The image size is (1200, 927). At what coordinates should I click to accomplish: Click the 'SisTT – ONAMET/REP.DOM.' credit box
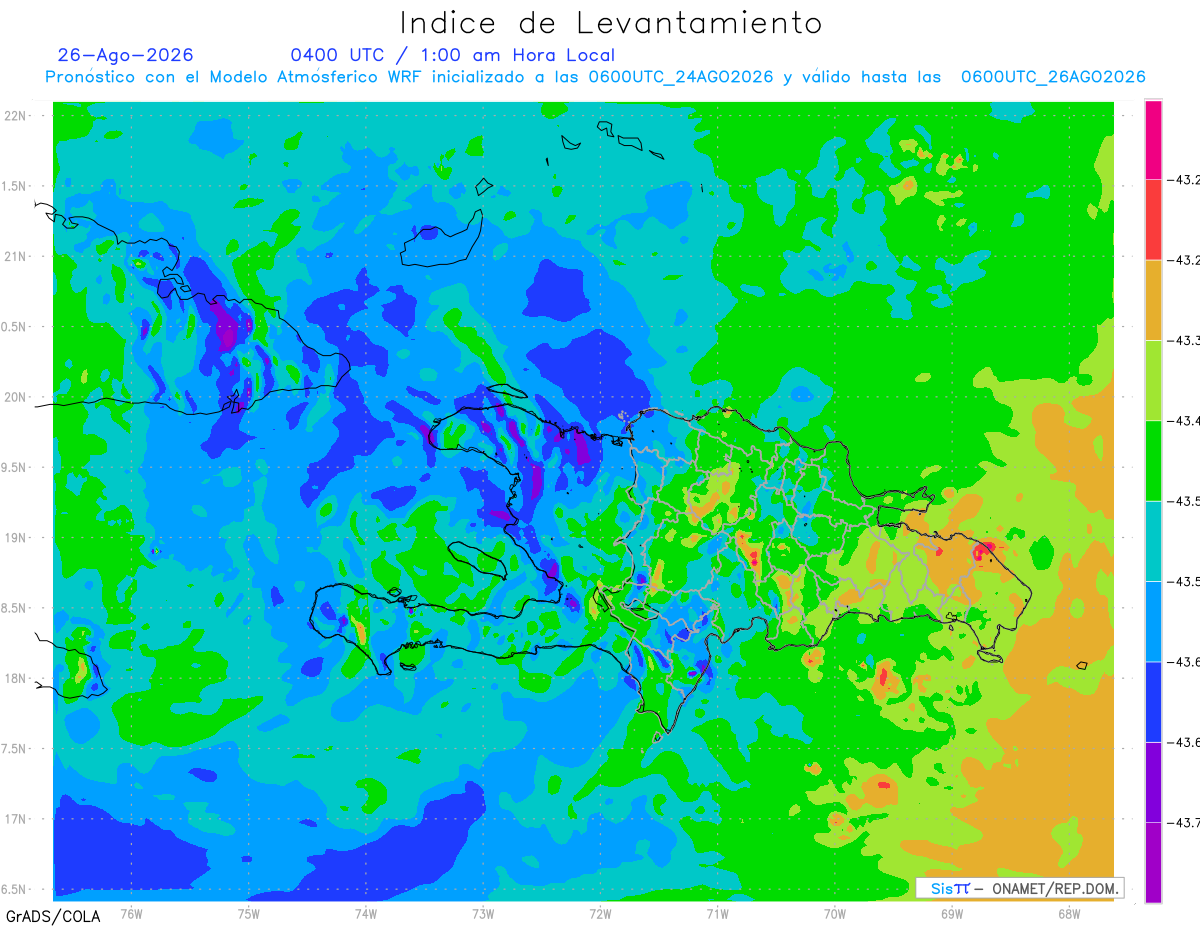(x=1020, y=888)
